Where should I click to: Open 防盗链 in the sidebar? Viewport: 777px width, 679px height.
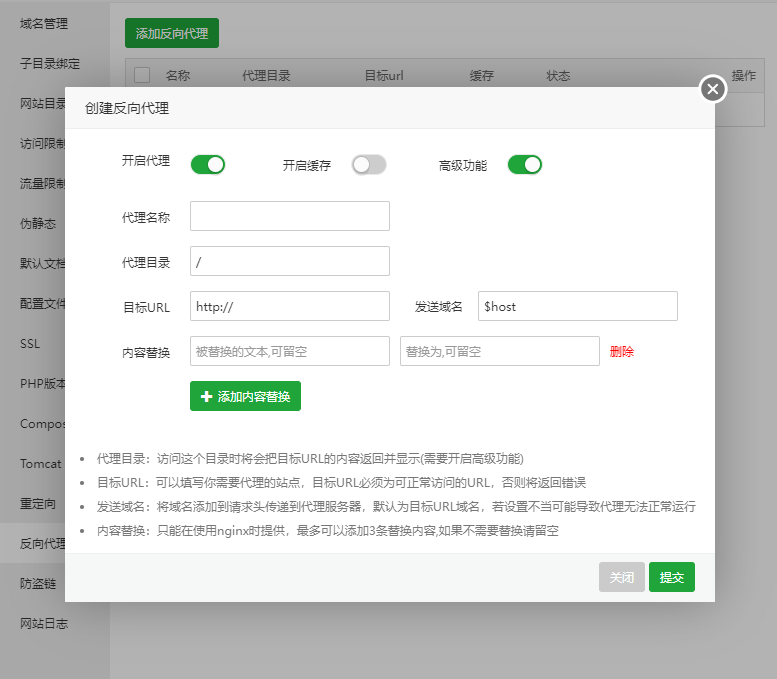[38, 584]
